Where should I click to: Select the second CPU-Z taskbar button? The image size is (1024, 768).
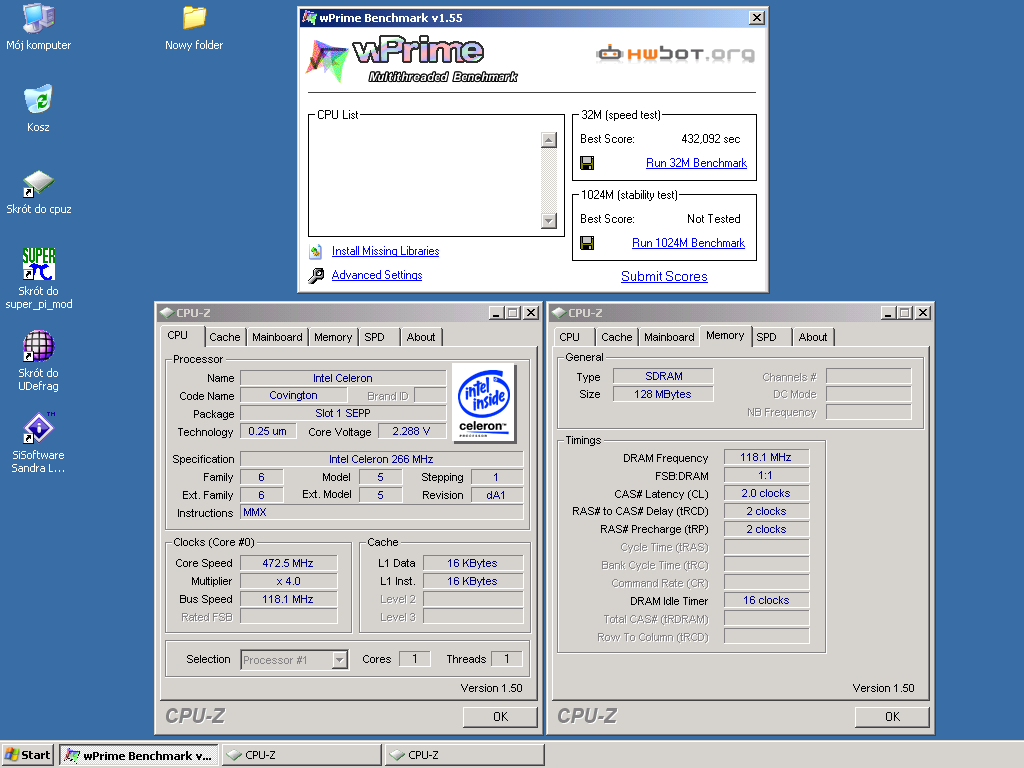464,755
